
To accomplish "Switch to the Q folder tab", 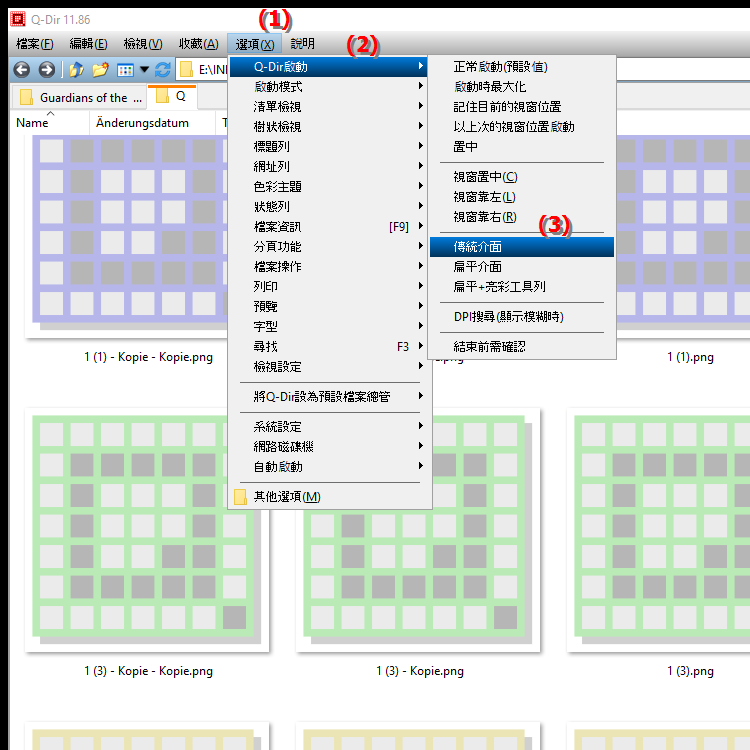I will click(172, 97).
